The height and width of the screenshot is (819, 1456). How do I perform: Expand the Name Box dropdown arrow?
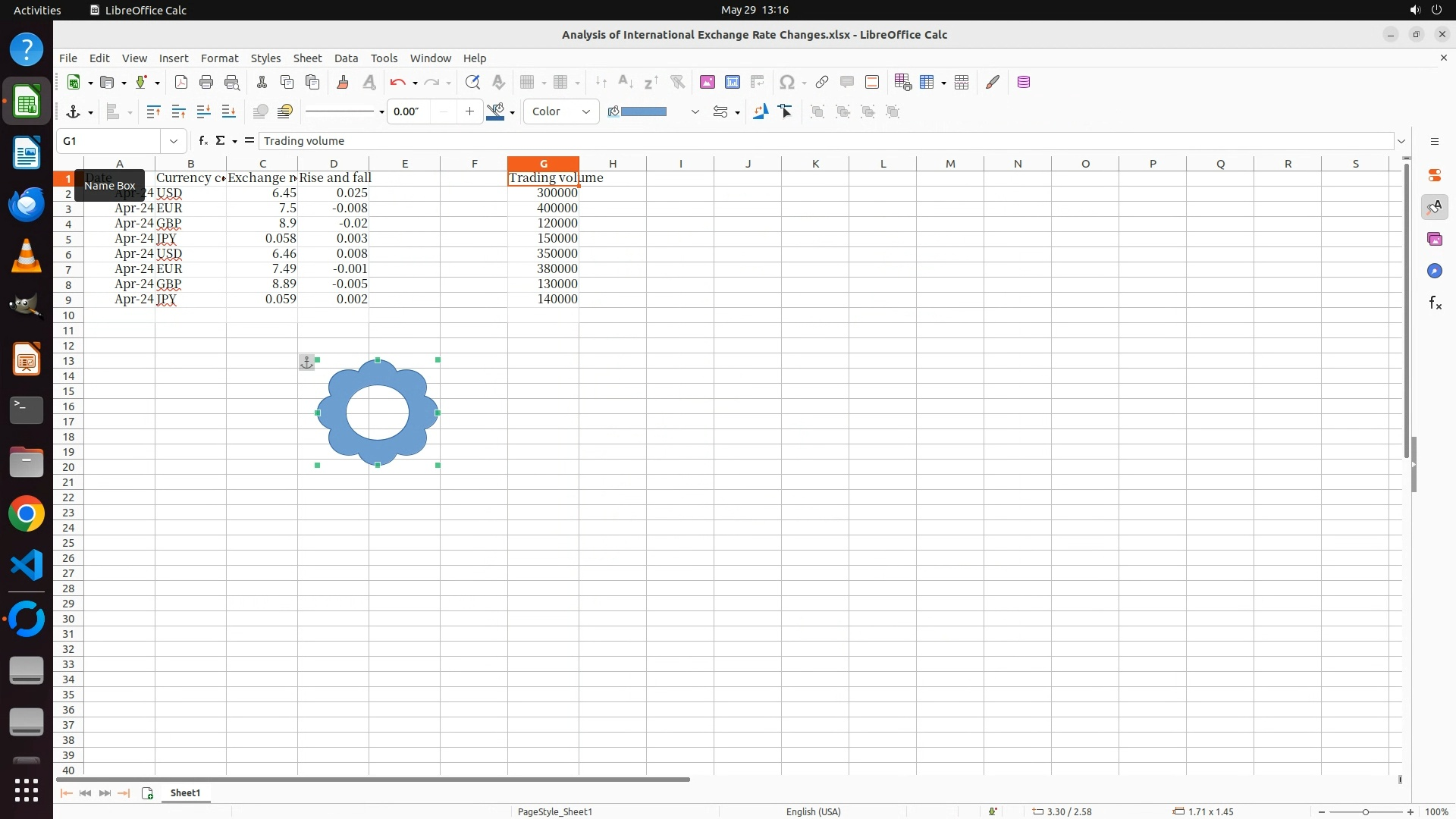click(x=174, y=141)
